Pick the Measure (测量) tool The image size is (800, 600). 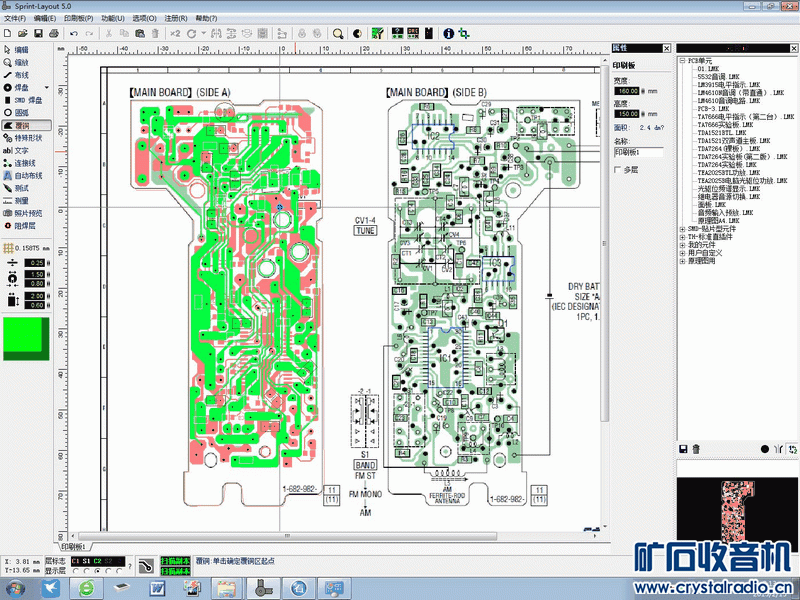(21, 200)
